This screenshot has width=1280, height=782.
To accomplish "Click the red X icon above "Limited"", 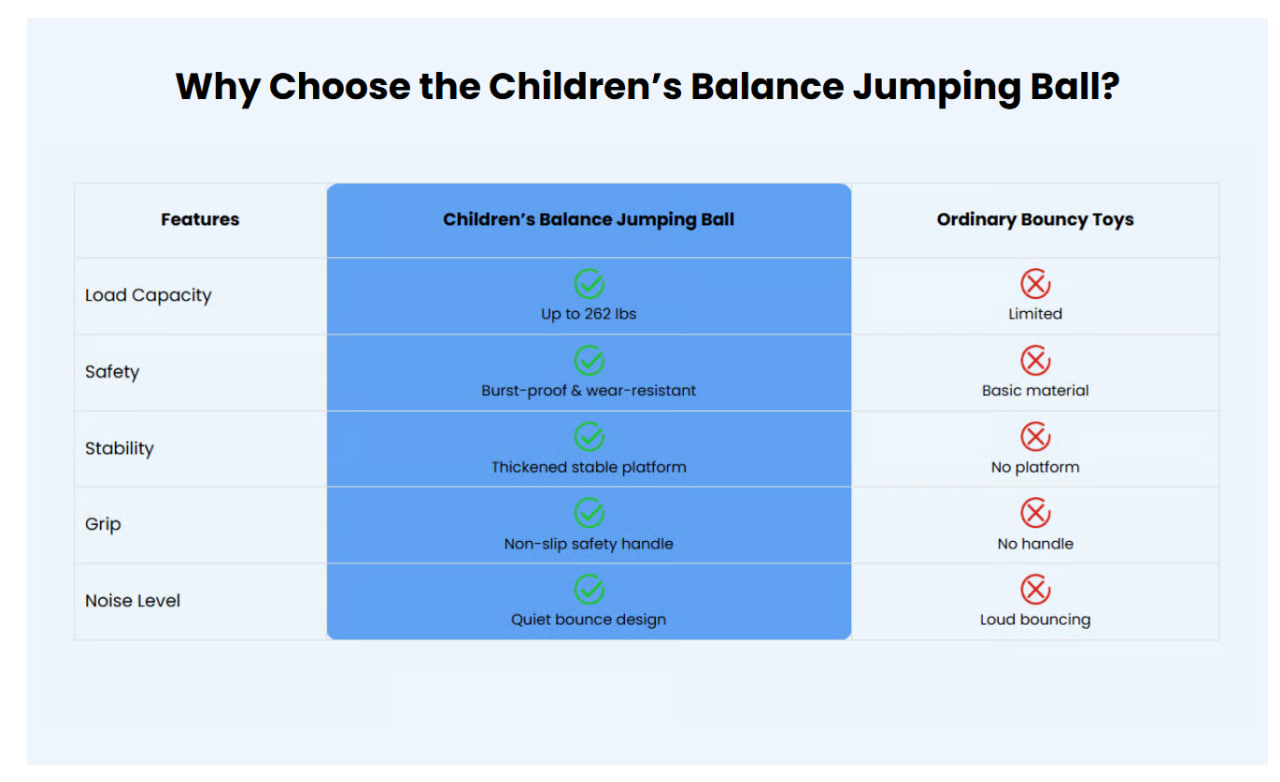I will [x=1035, y=284].
